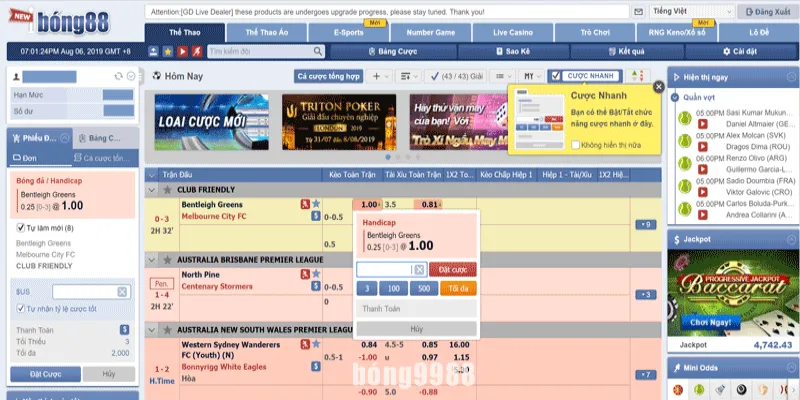Play stream for Sasi Kumar Mukund match
Image resolution: width=800 pixels, height=400 pixels.
coord(703,124)
